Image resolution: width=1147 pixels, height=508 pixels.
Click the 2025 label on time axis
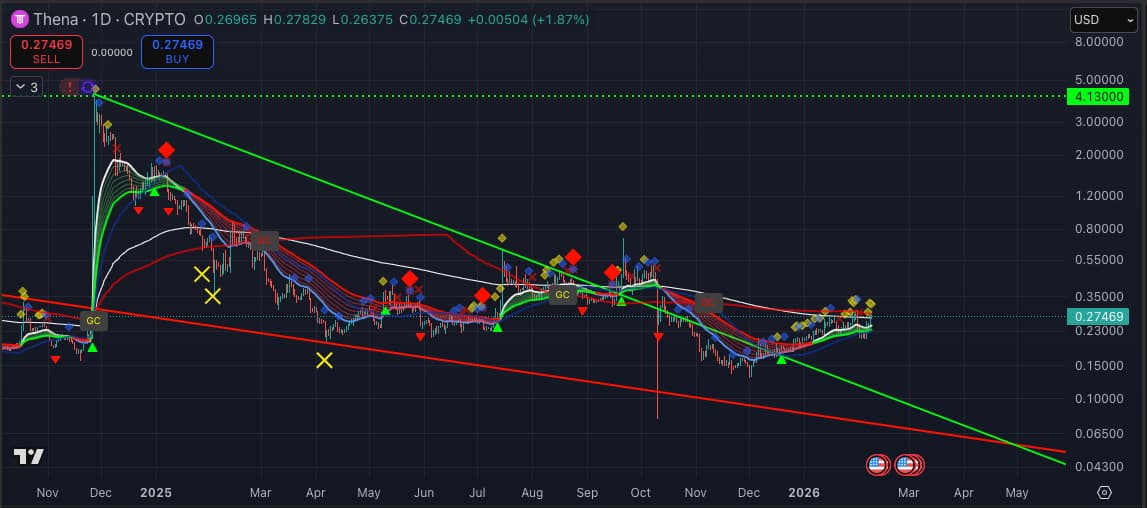click(x=156, y=493)
